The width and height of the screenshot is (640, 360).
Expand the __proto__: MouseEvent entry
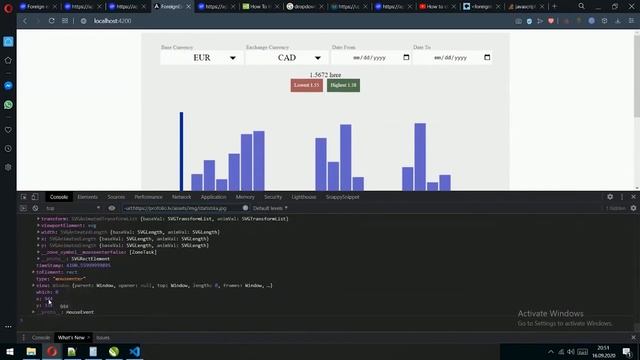click(x=33, y=312)
